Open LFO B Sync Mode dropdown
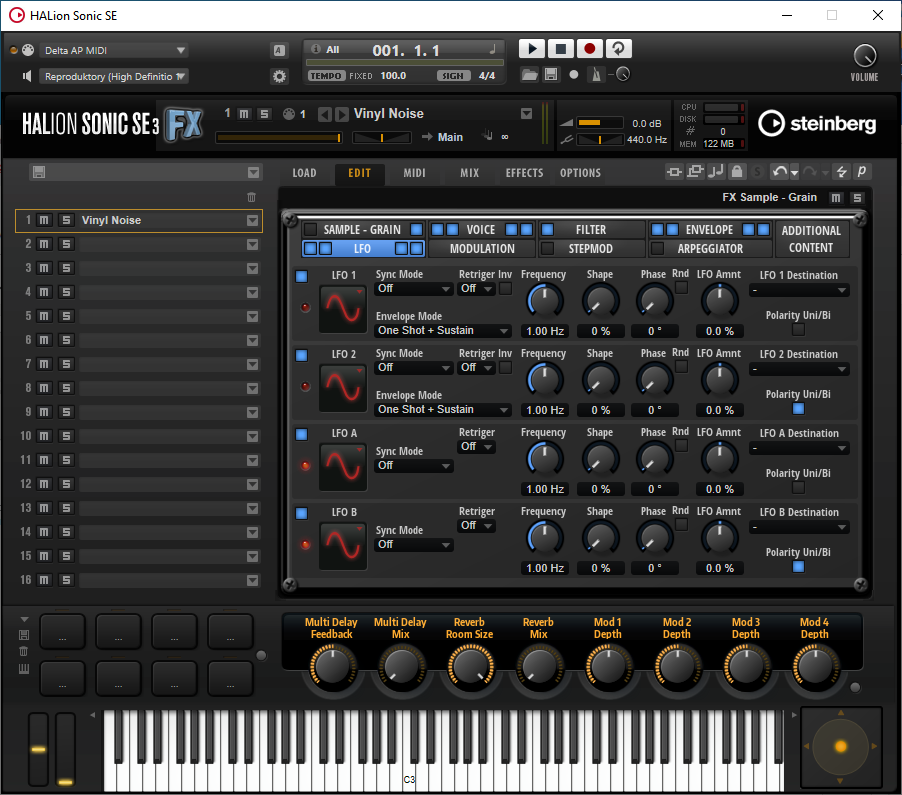 click(x=414, y=545)
